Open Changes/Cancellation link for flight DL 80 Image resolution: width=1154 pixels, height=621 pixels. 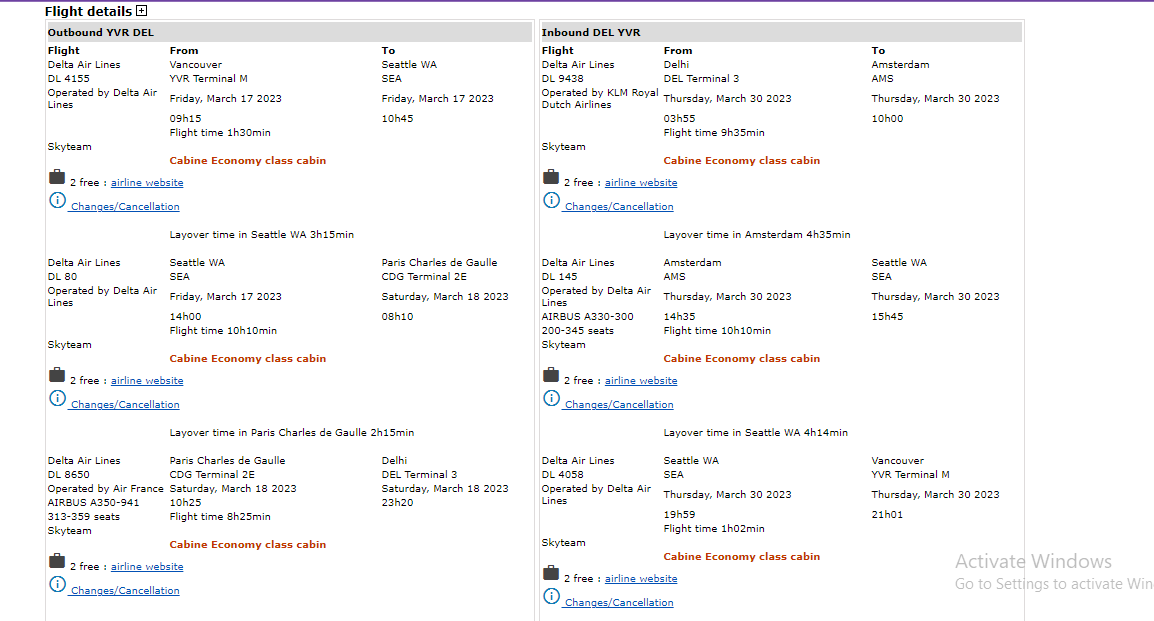125,405
